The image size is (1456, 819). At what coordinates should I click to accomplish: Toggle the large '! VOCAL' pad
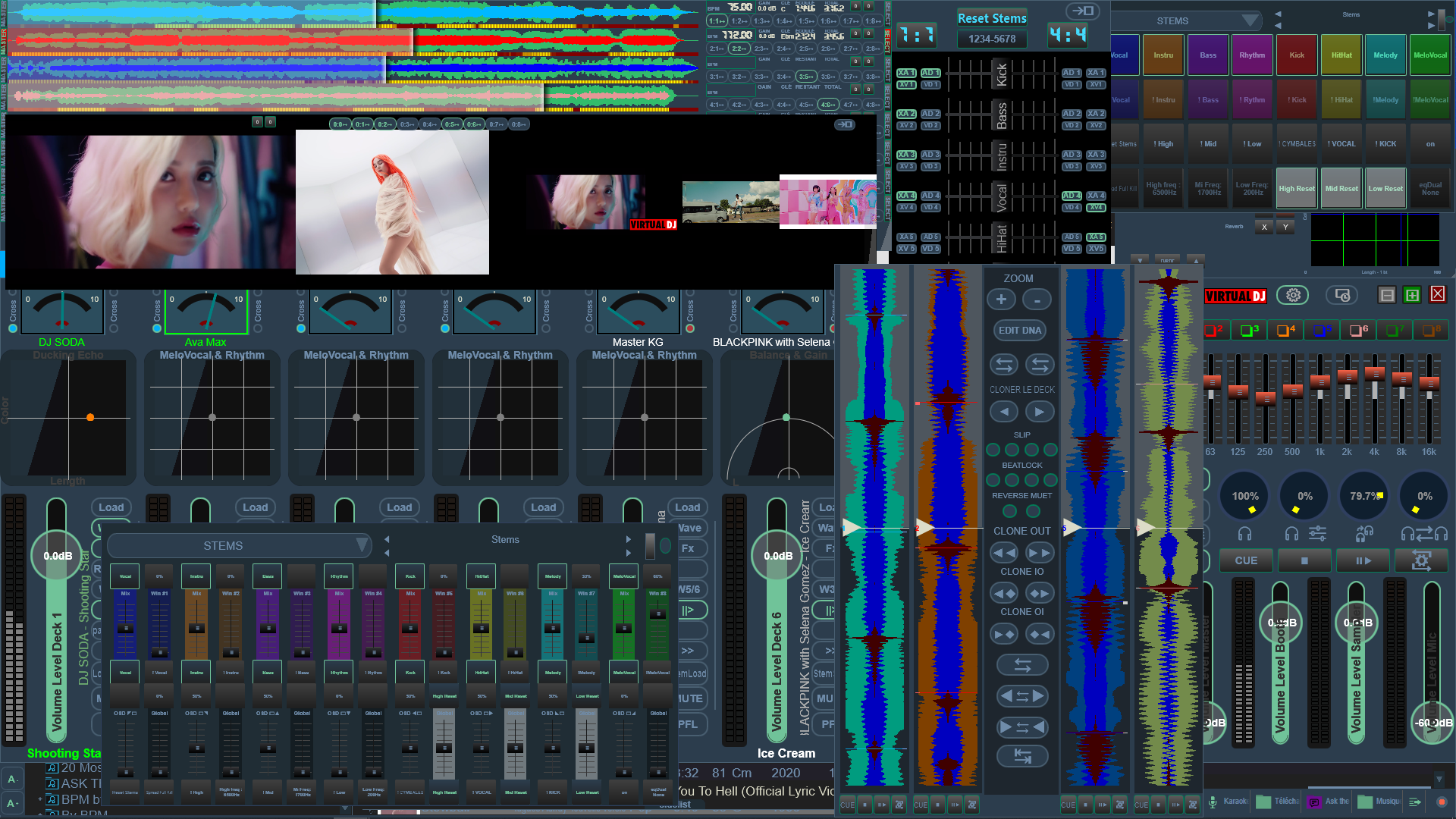[x=1341, y=144]
